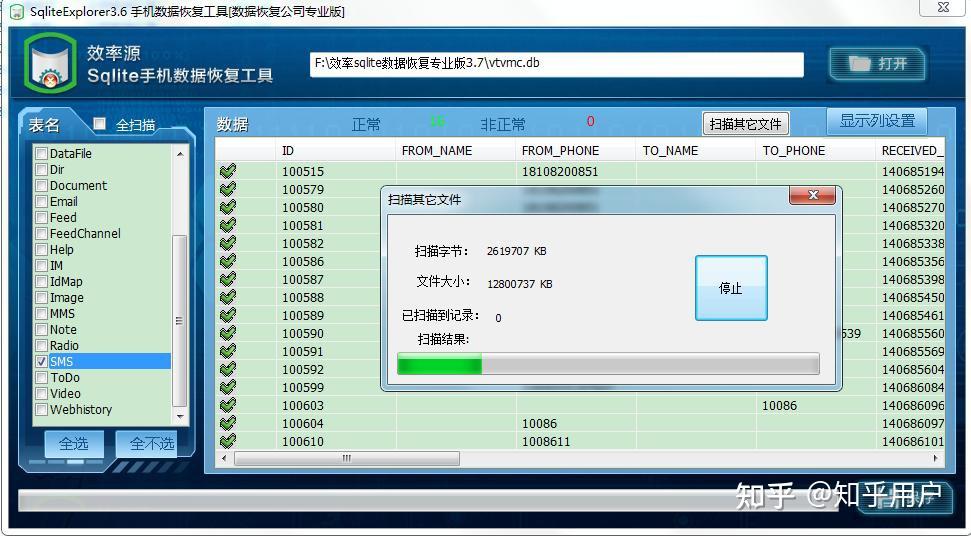Click the check mark icon for row 100515
This screenshot has height=536, width=971.
[x=228, y=171]
